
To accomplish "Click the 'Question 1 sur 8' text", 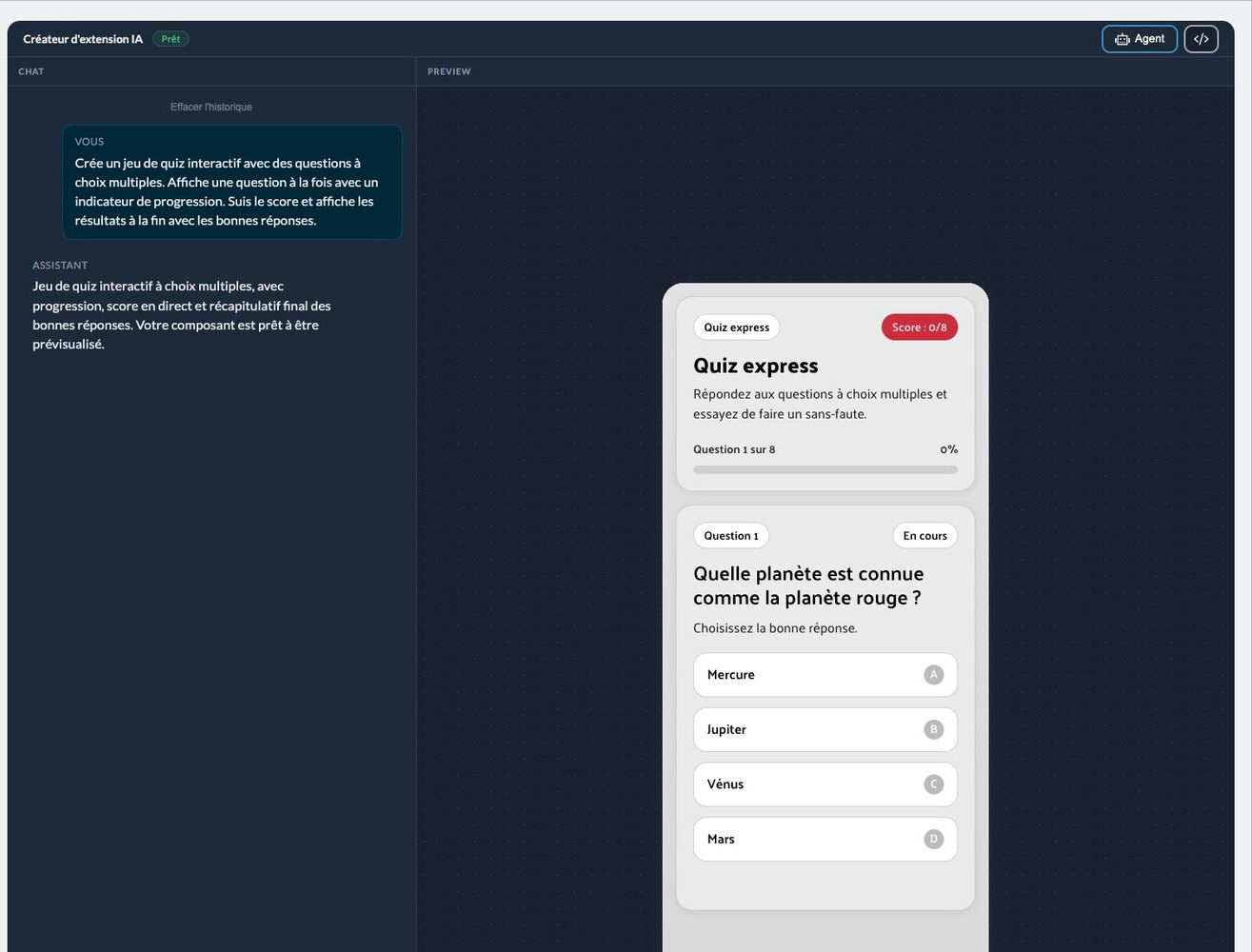I will (734, 449).
